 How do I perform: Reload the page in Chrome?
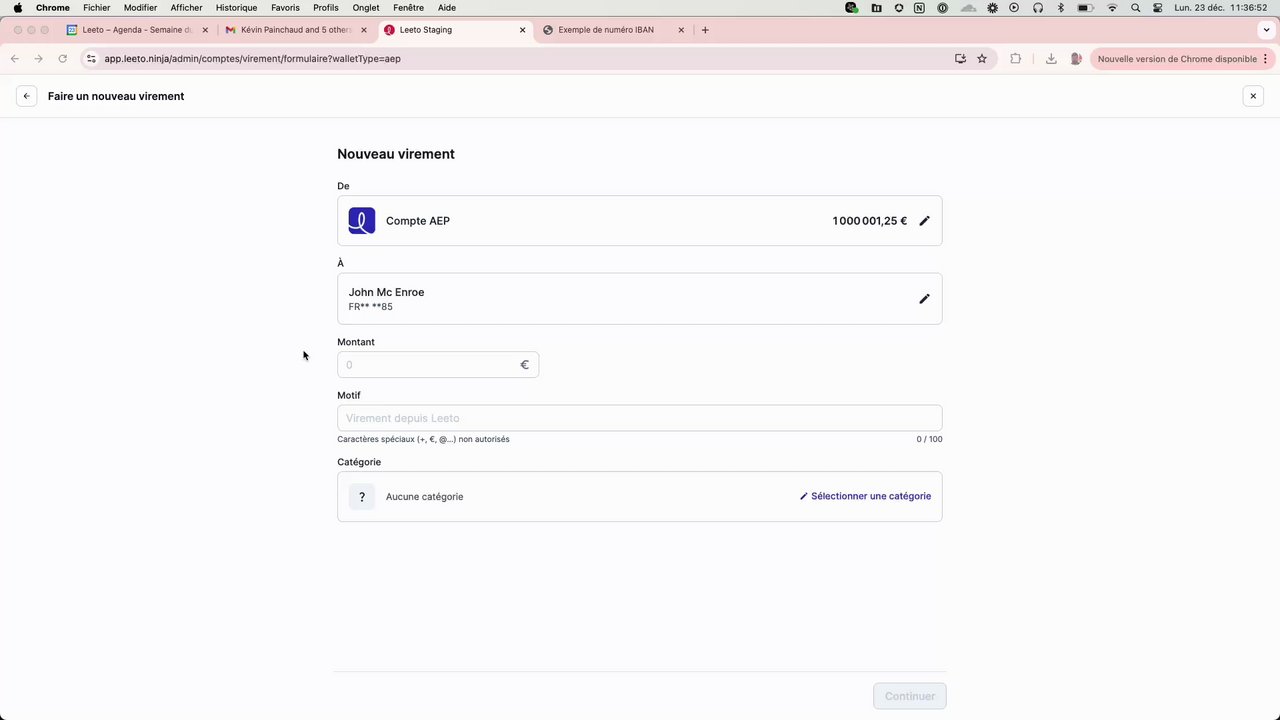coord(62,59)
